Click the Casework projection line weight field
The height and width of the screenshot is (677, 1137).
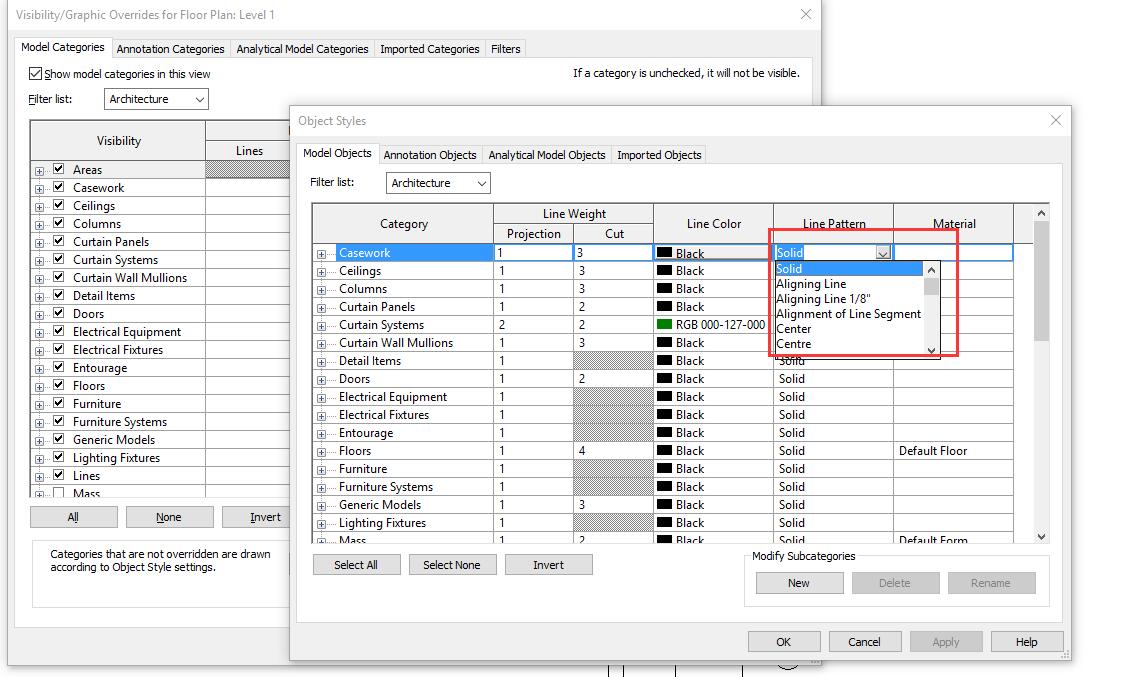coord(533,253)
